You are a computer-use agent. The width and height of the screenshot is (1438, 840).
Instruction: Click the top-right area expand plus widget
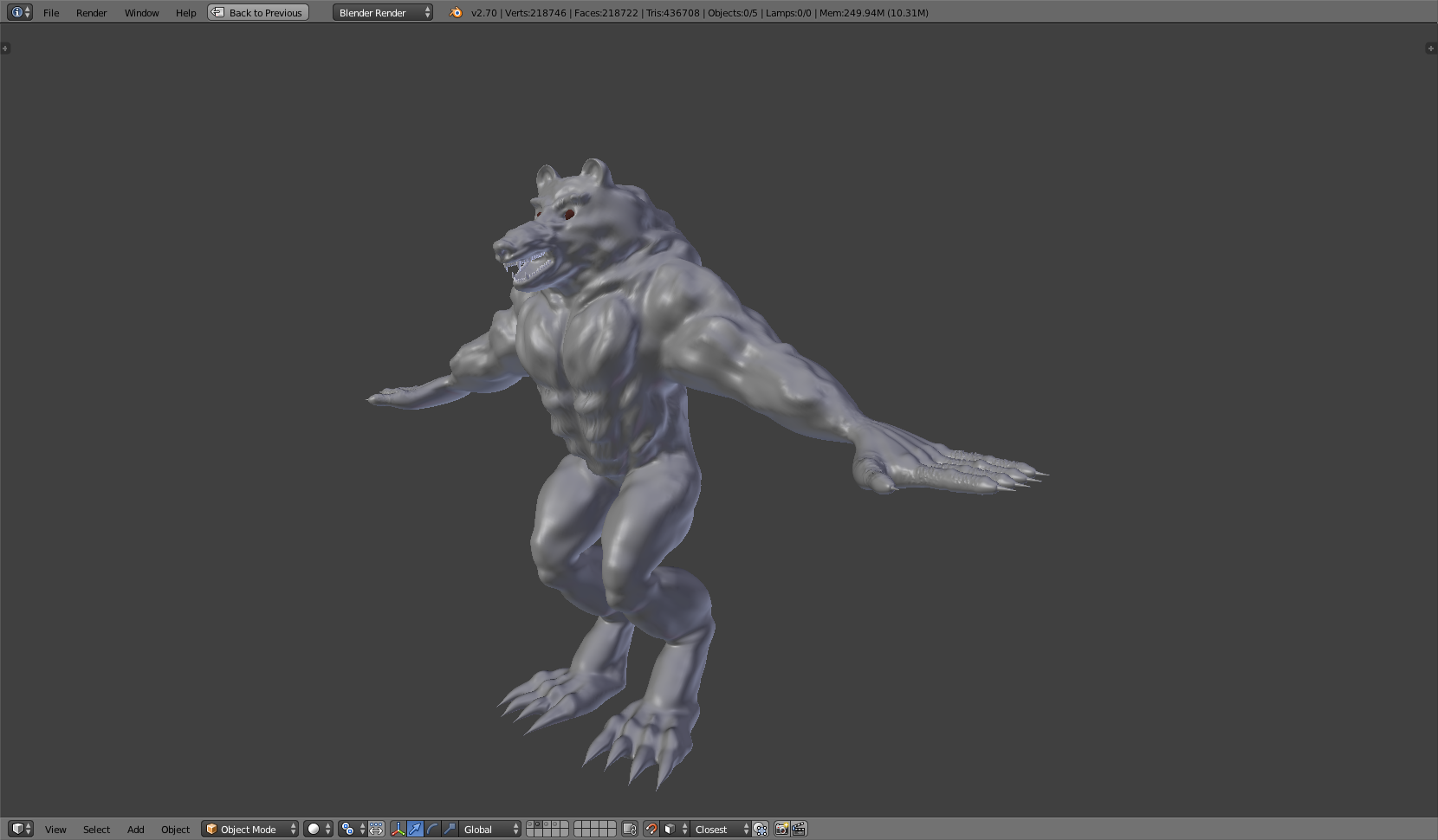pos(1430,48)
